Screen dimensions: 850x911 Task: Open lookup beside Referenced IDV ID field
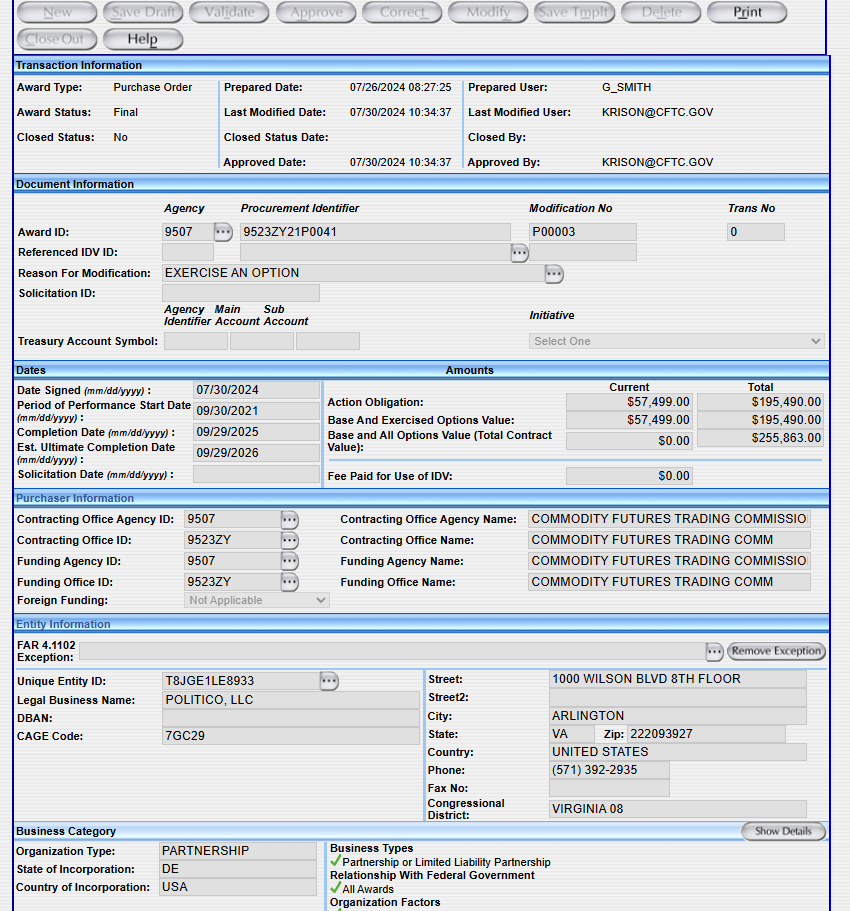[519, 253]
